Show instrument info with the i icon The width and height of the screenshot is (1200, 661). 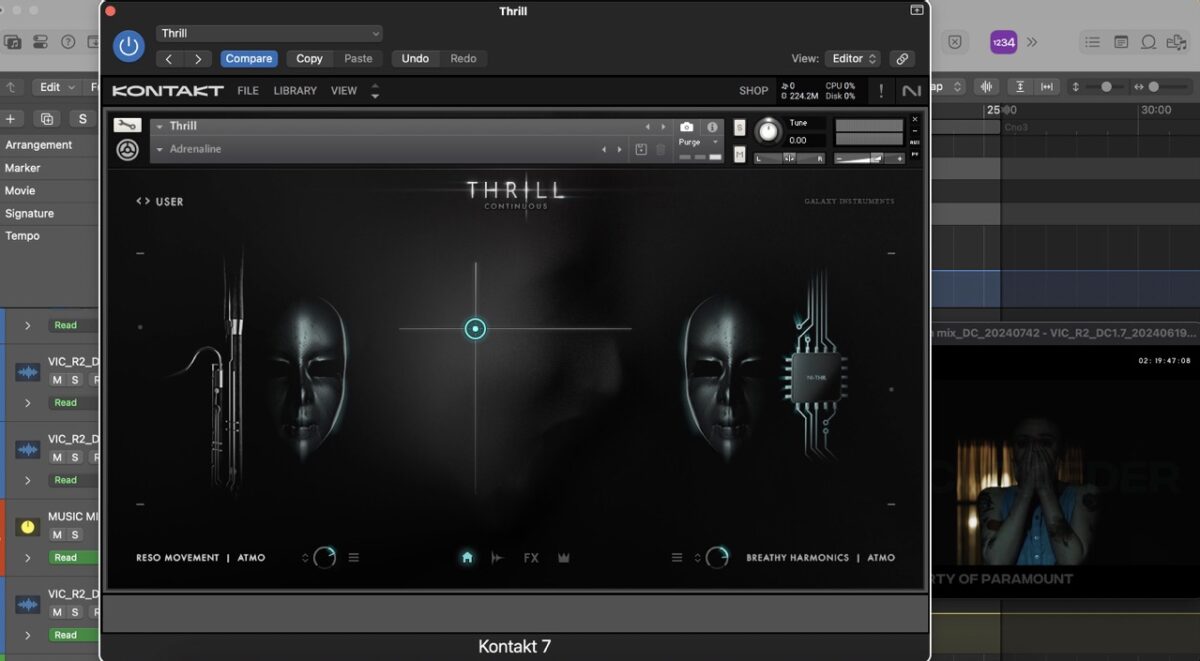(x=712, y=127)
